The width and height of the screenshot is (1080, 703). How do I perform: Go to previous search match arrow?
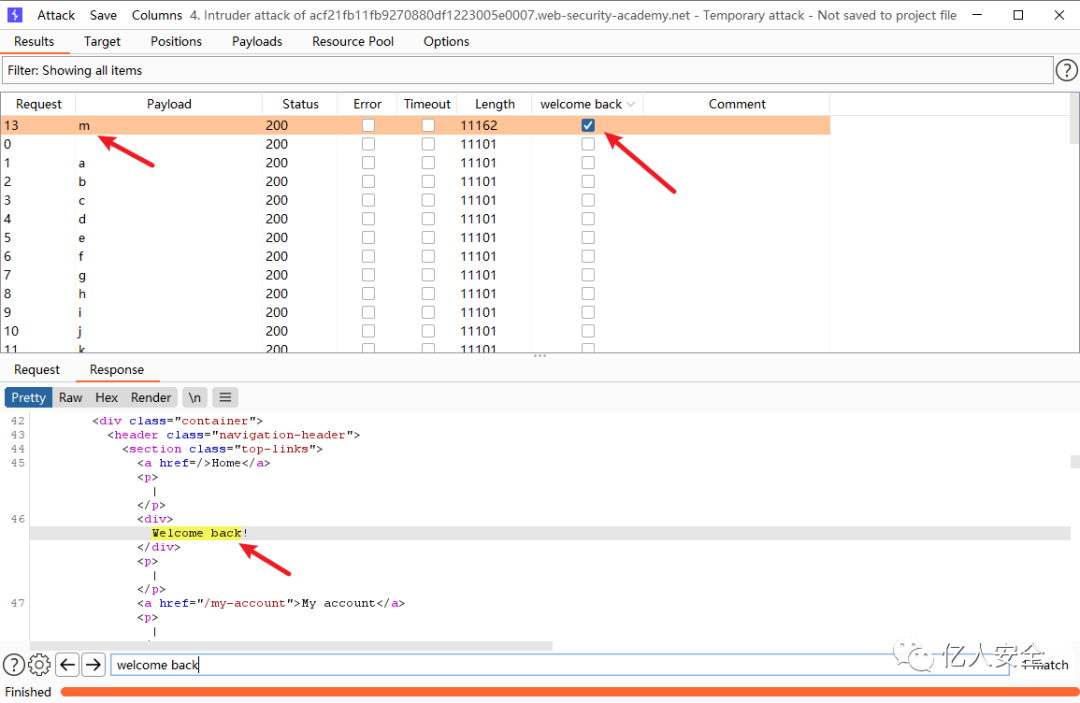pyautogui.click(x=68, y=664)
